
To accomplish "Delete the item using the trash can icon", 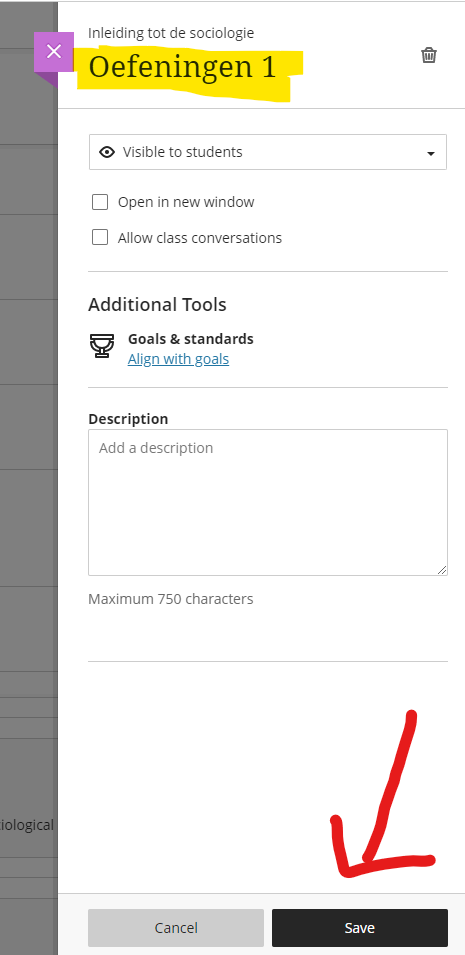I will pyautogui.click(x=429, y=55).
